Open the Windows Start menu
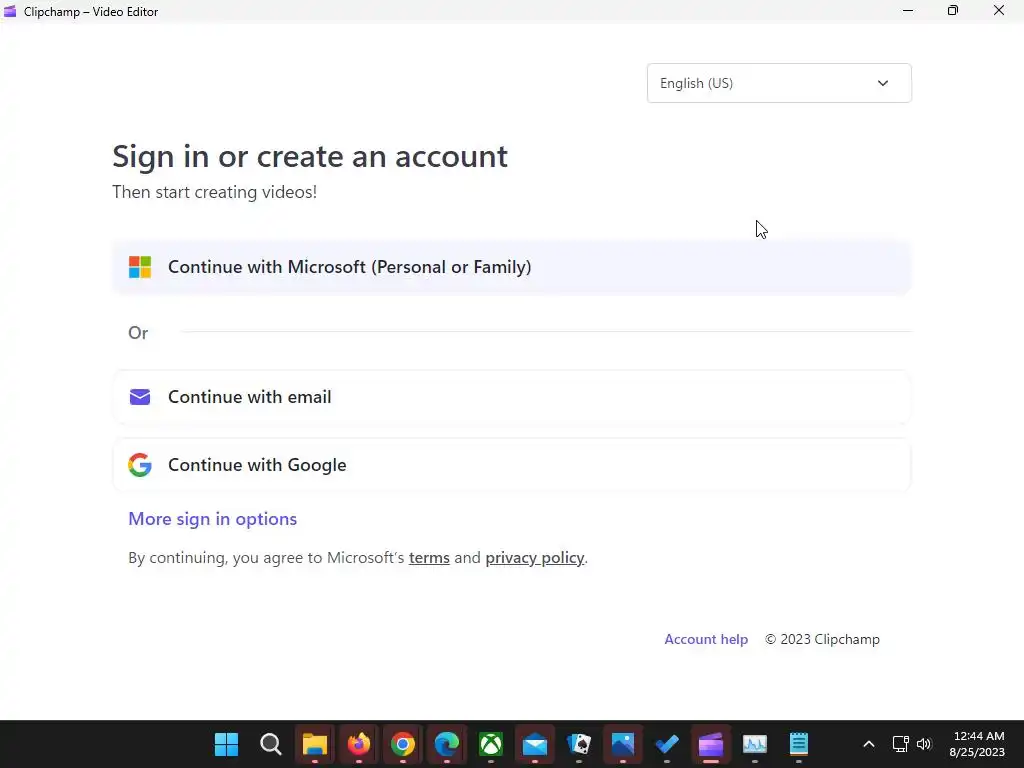The image size is (1024, 768). (x=227, y=744)
